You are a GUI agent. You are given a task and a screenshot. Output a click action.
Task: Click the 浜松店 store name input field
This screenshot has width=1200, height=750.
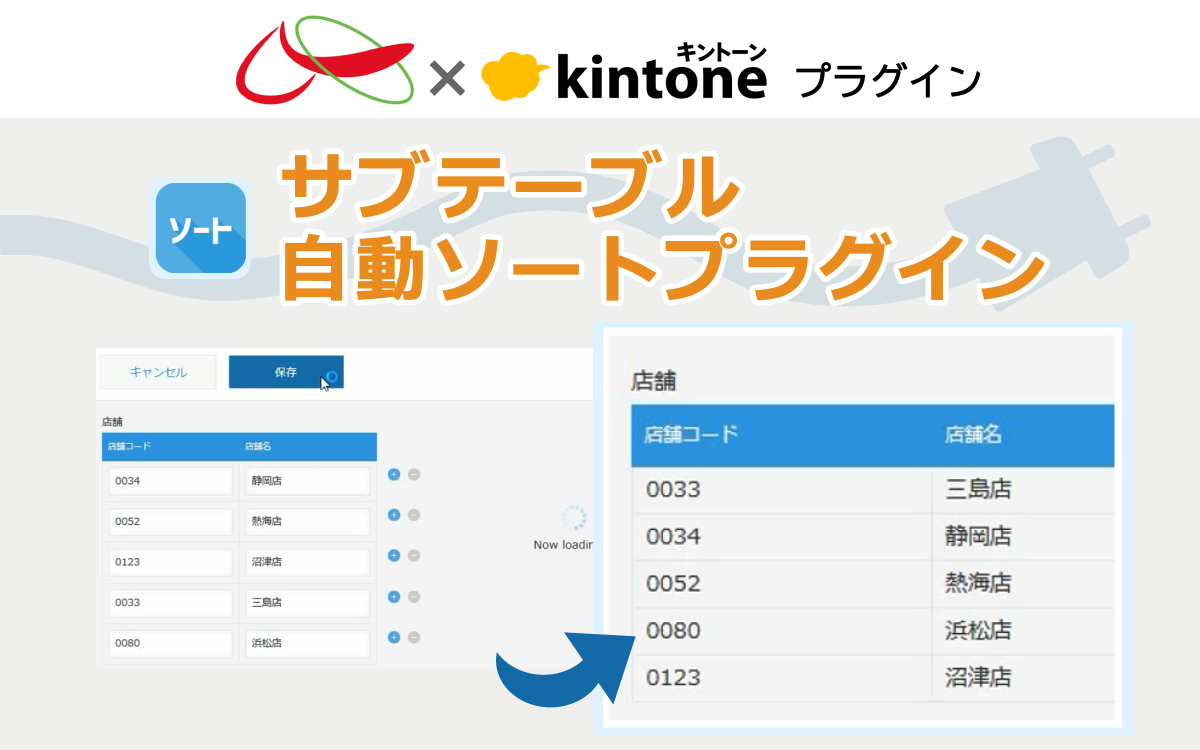307,643
